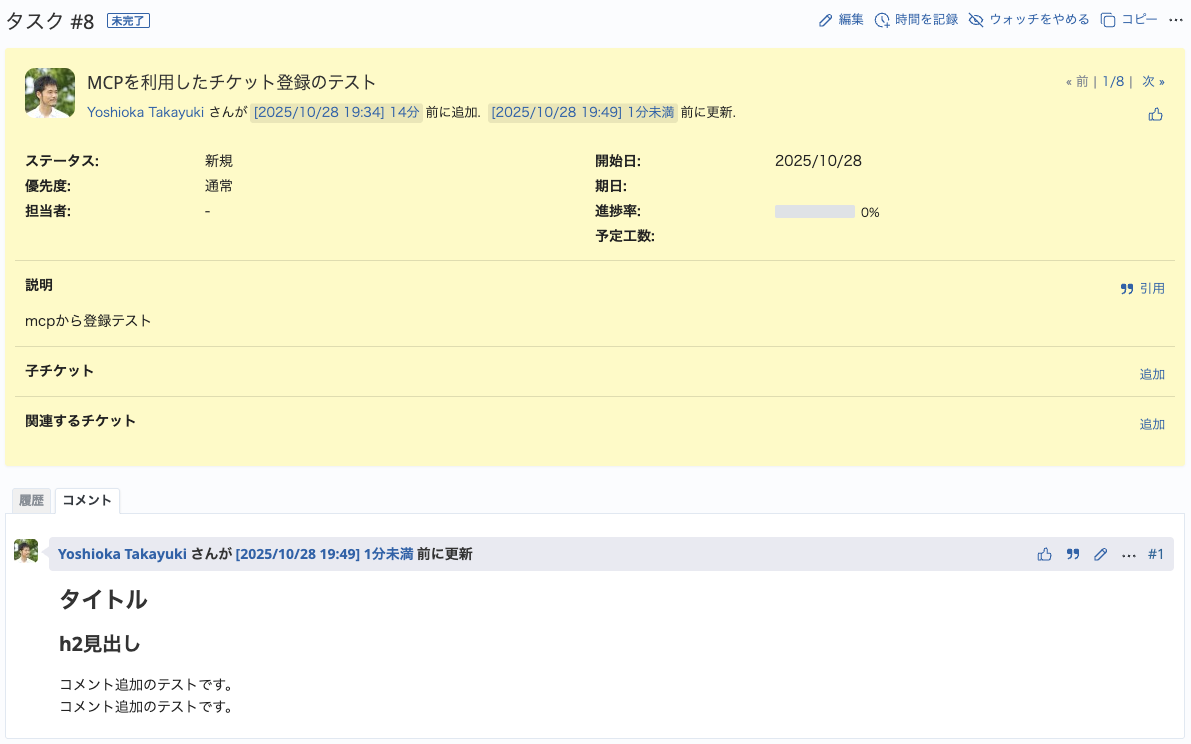Open the top-right more actions ellipsis menu

1175,20
